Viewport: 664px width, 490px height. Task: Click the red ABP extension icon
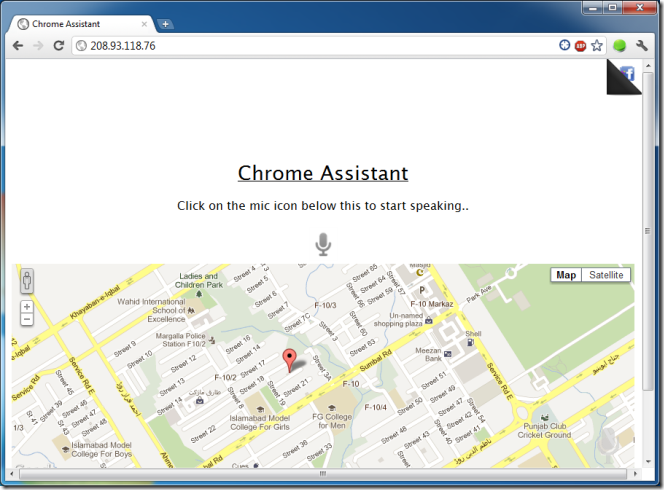coord(580,45)
